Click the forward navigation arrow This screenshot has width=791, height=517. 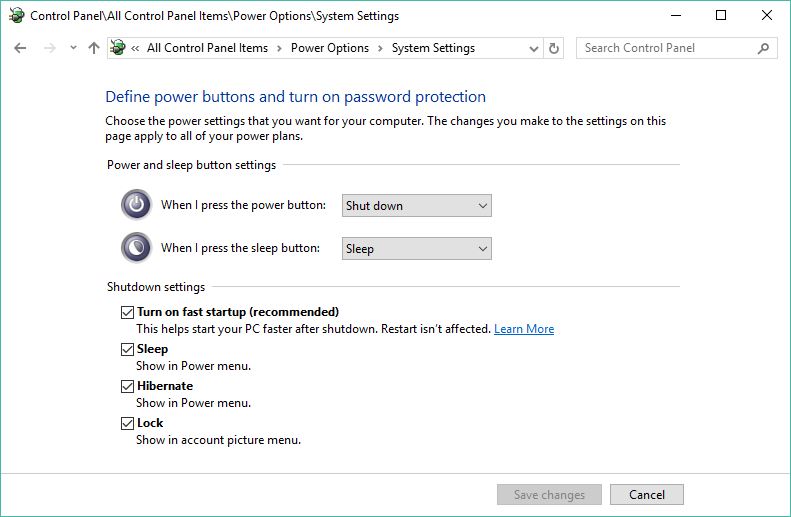49,48
